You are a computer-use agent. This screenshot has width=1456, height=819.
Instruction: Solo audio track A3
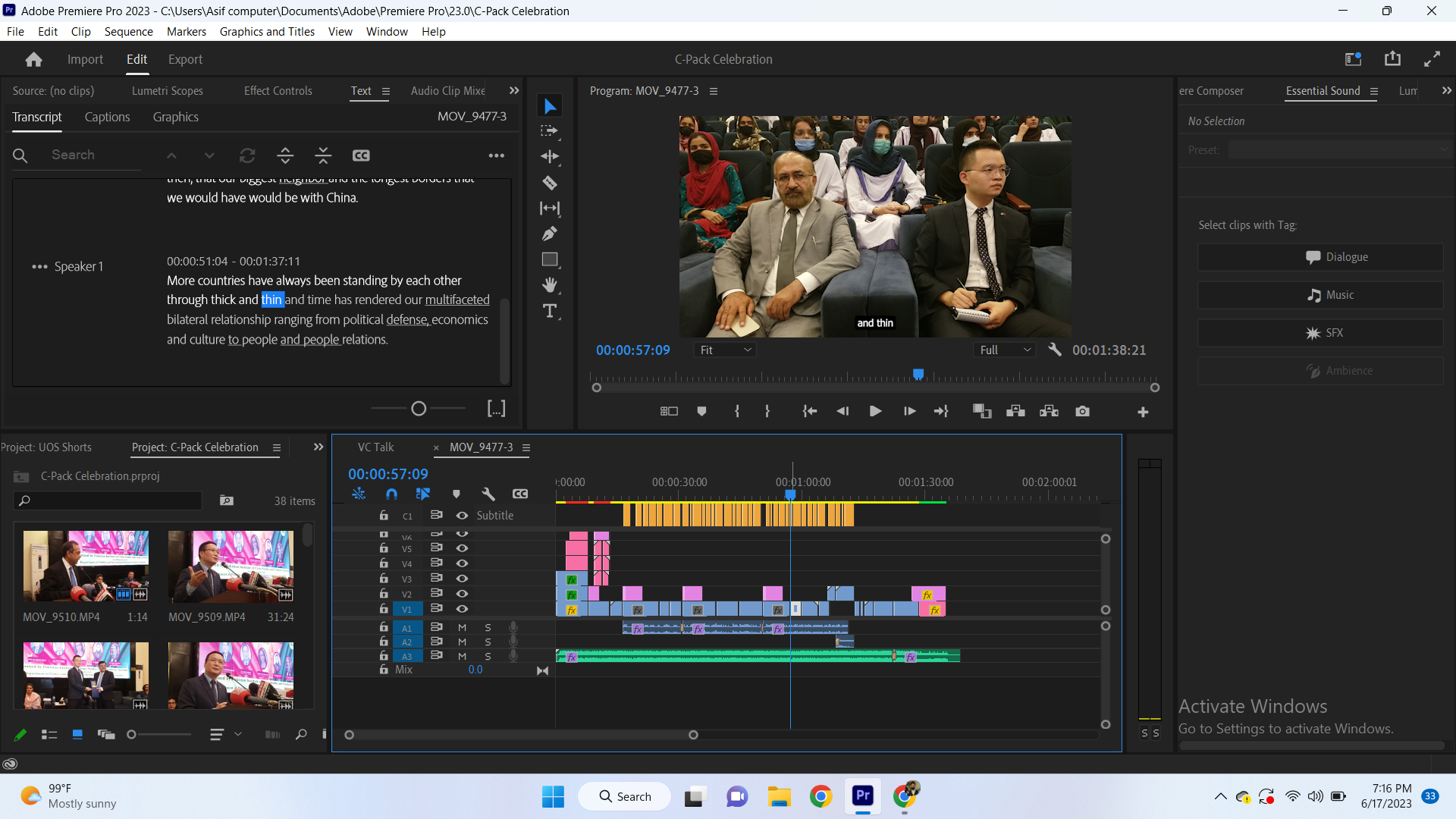pos(488,656)
